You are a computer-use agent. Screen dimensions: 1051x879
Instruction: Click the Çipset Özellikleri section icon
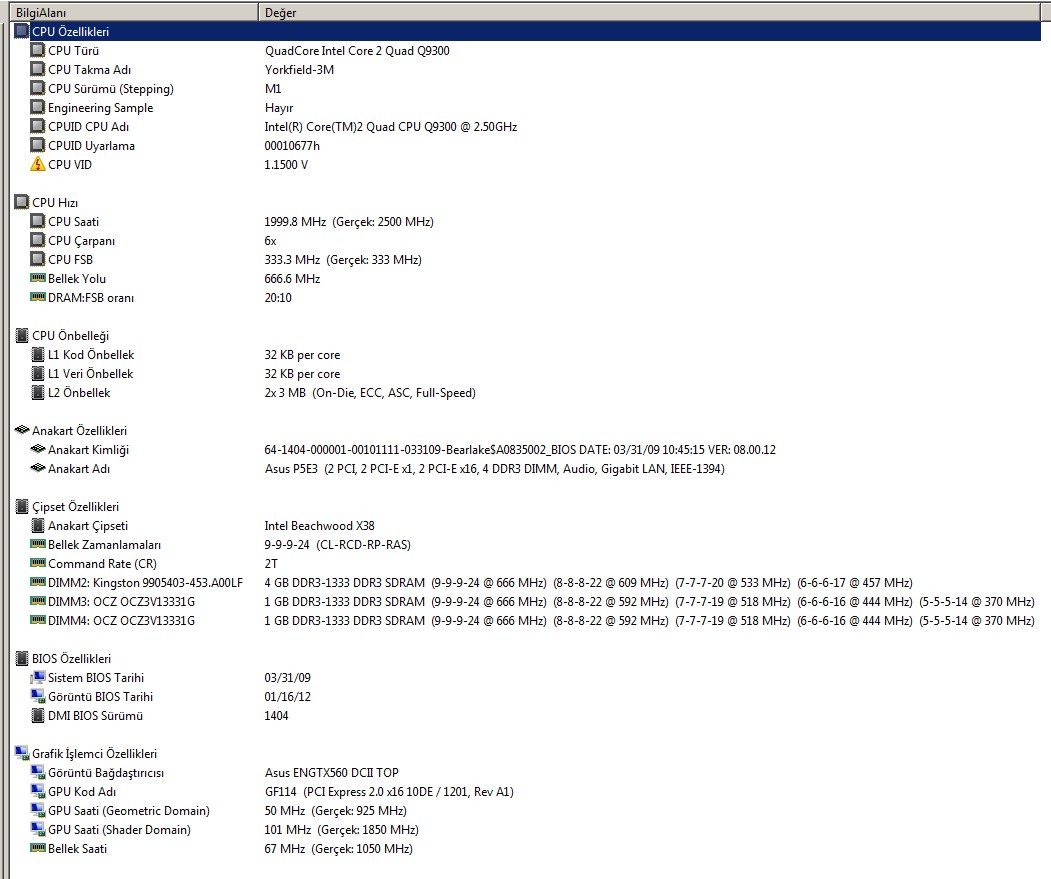tap(21, 506)
